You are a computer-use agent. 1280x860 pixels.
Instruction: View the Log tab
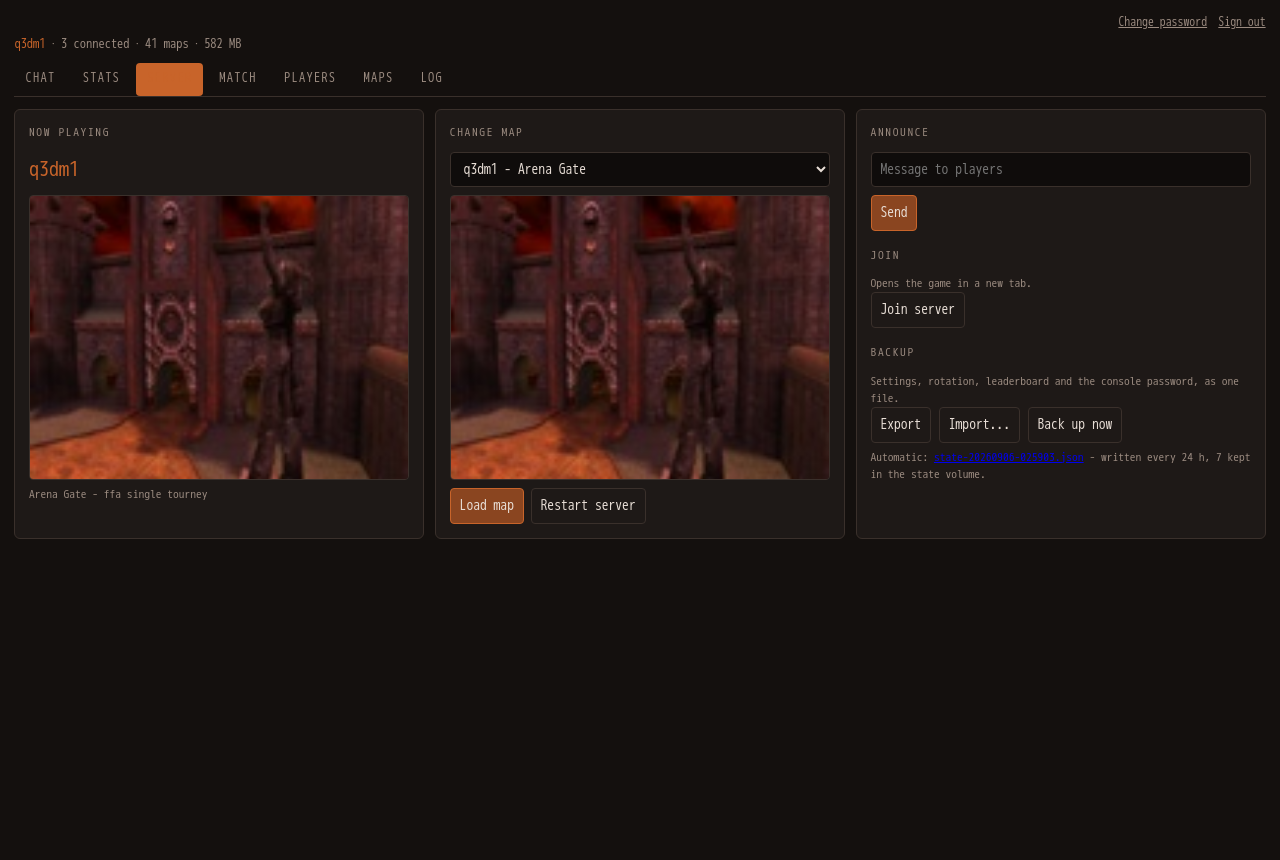point(432,78)
